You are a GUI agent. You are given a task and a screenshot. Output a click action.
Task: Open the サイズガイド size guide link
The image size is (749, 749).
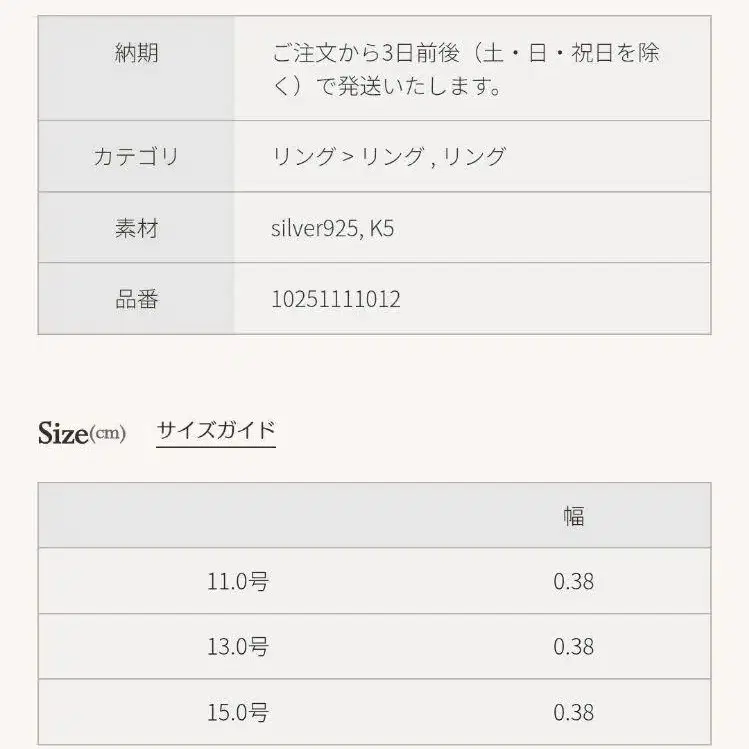click(215, 431)
